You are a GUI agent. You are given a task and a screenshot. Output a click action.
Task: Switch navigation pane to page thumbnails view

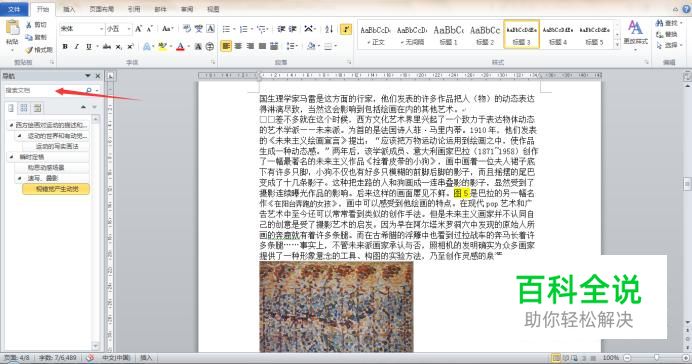[x=24, y=108]
